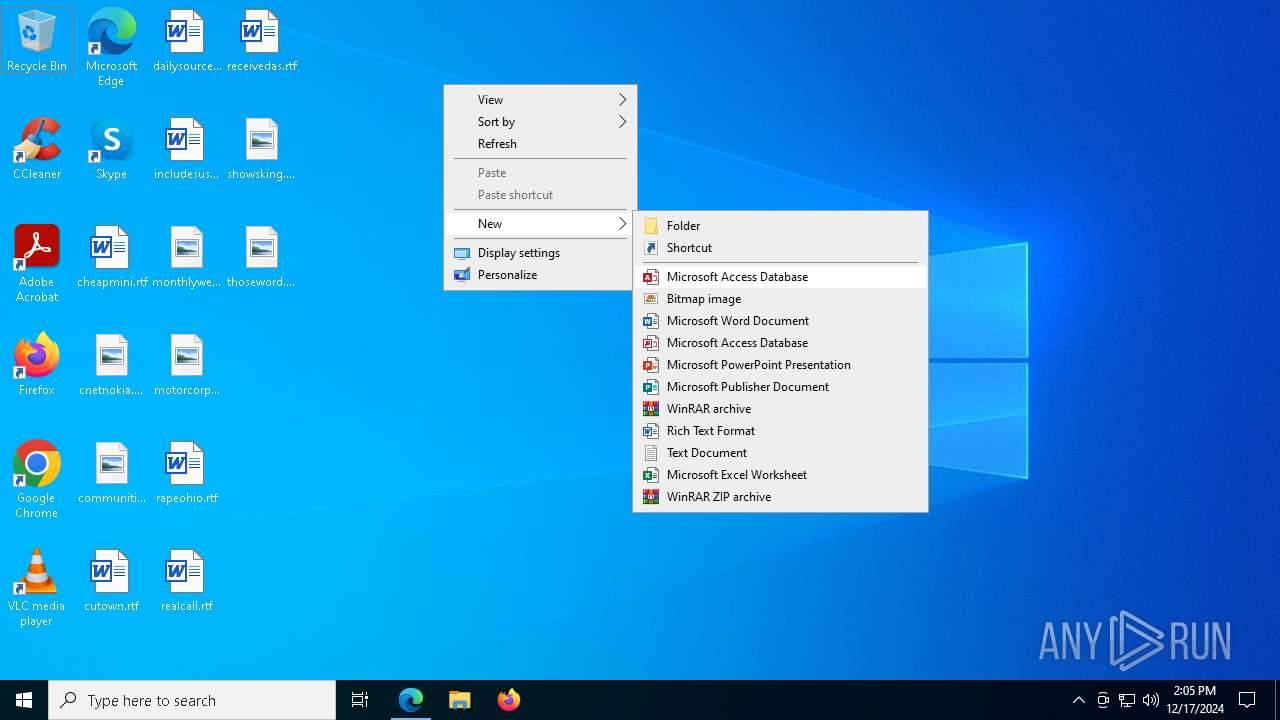Create a new WinRAR archive
The image size is (1280, 720).
click(780, 409)
